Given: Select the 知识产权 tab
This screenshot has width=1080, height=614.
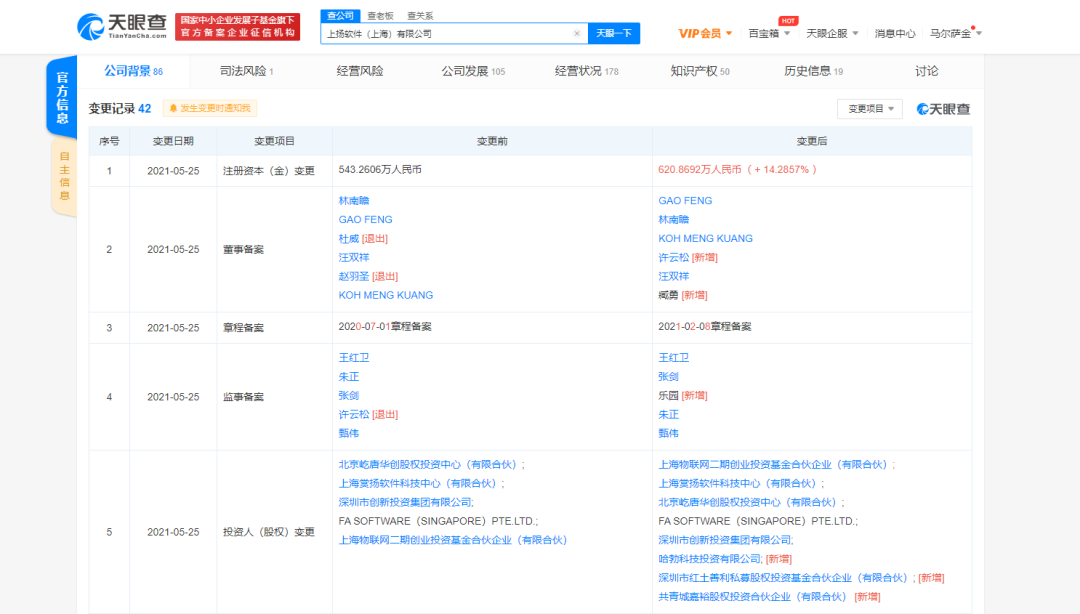Looking at the screenshot, I should pos(700,71).
